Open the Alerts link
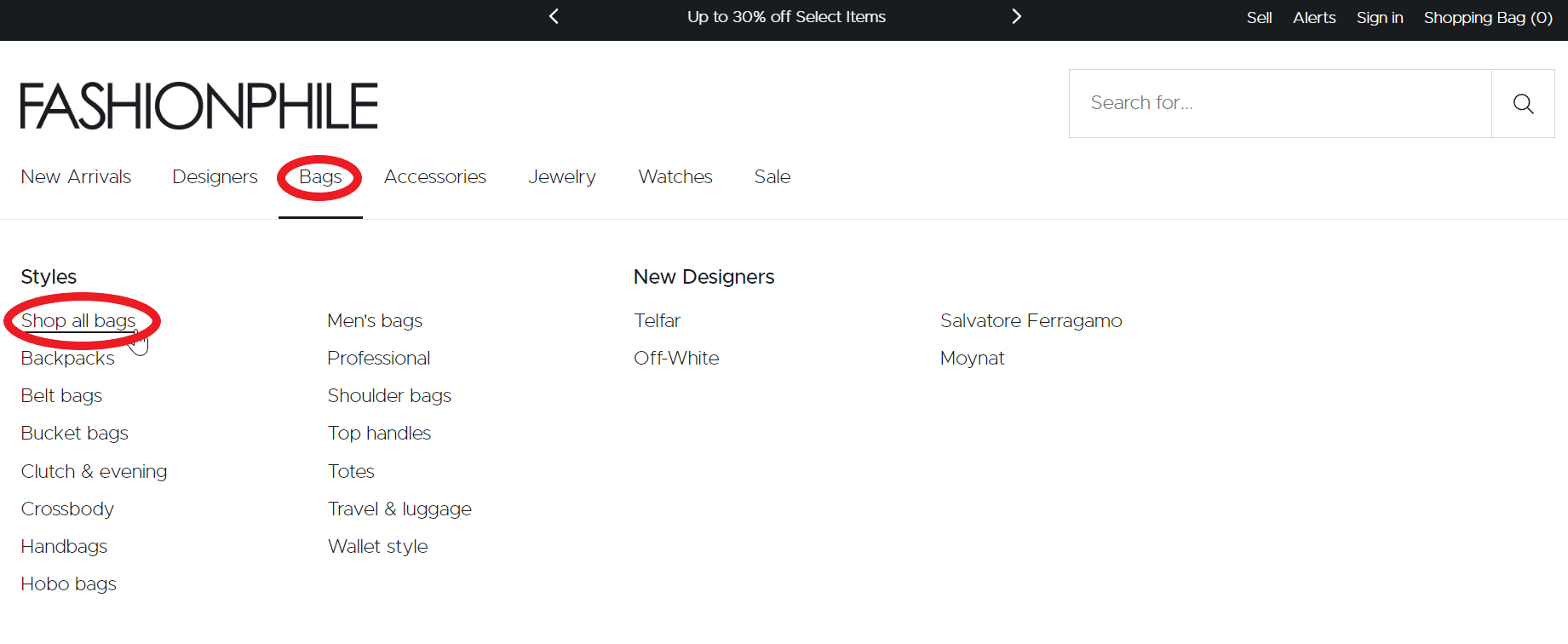Screen dimensions: 1568x644 pyautogui.click(x=1314, y=17)
